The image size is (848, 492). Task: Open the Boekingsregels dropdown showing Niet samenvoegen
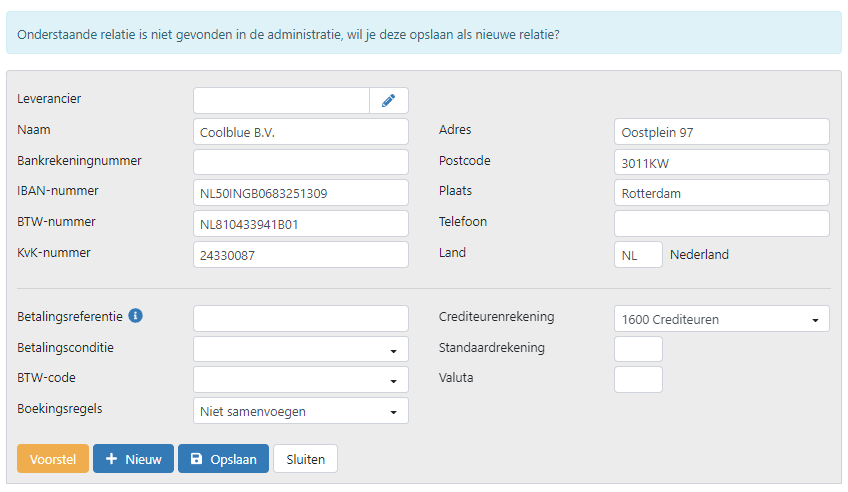pyautogui.click(x=301, y=411)
